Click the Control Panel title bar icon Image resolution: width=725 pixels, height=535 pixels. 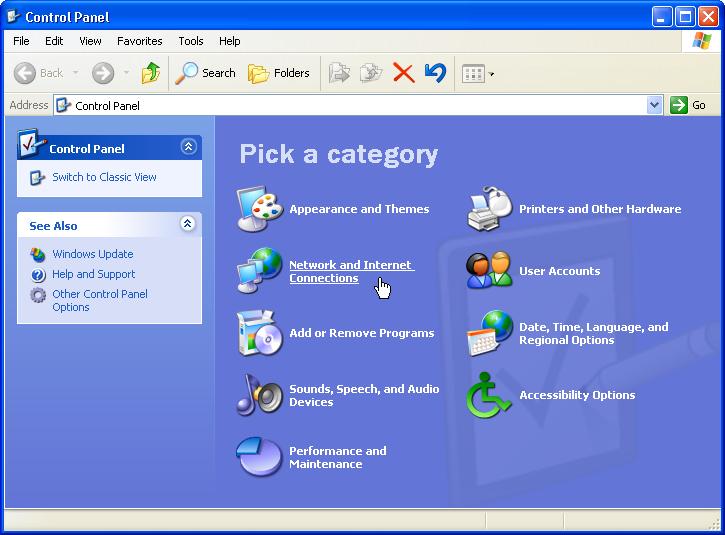tap(14, 17)
